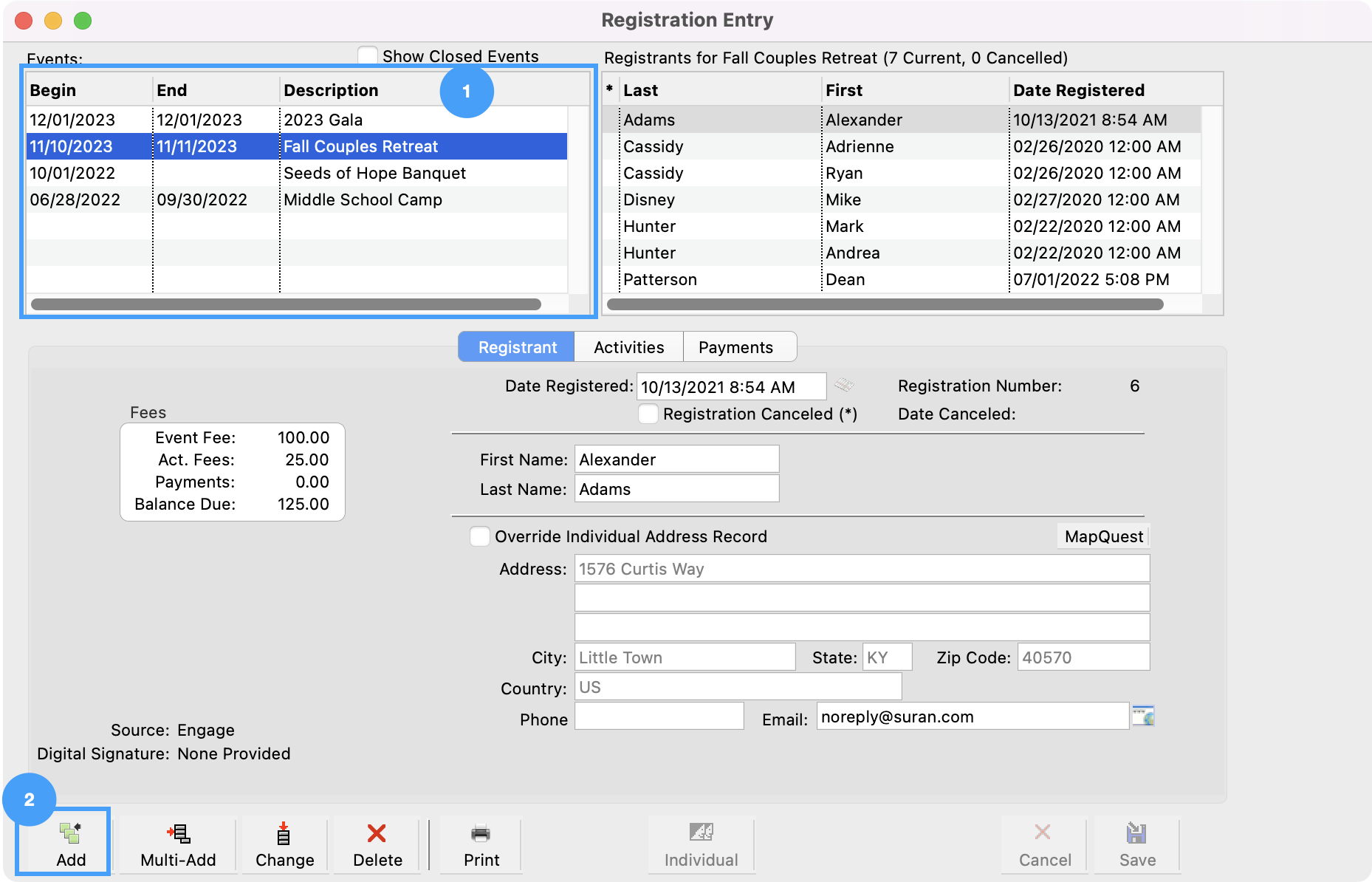Click the Add registrant icon
Image resolution: width=1372 pixels, height=882 pixels.
[70, 834]
